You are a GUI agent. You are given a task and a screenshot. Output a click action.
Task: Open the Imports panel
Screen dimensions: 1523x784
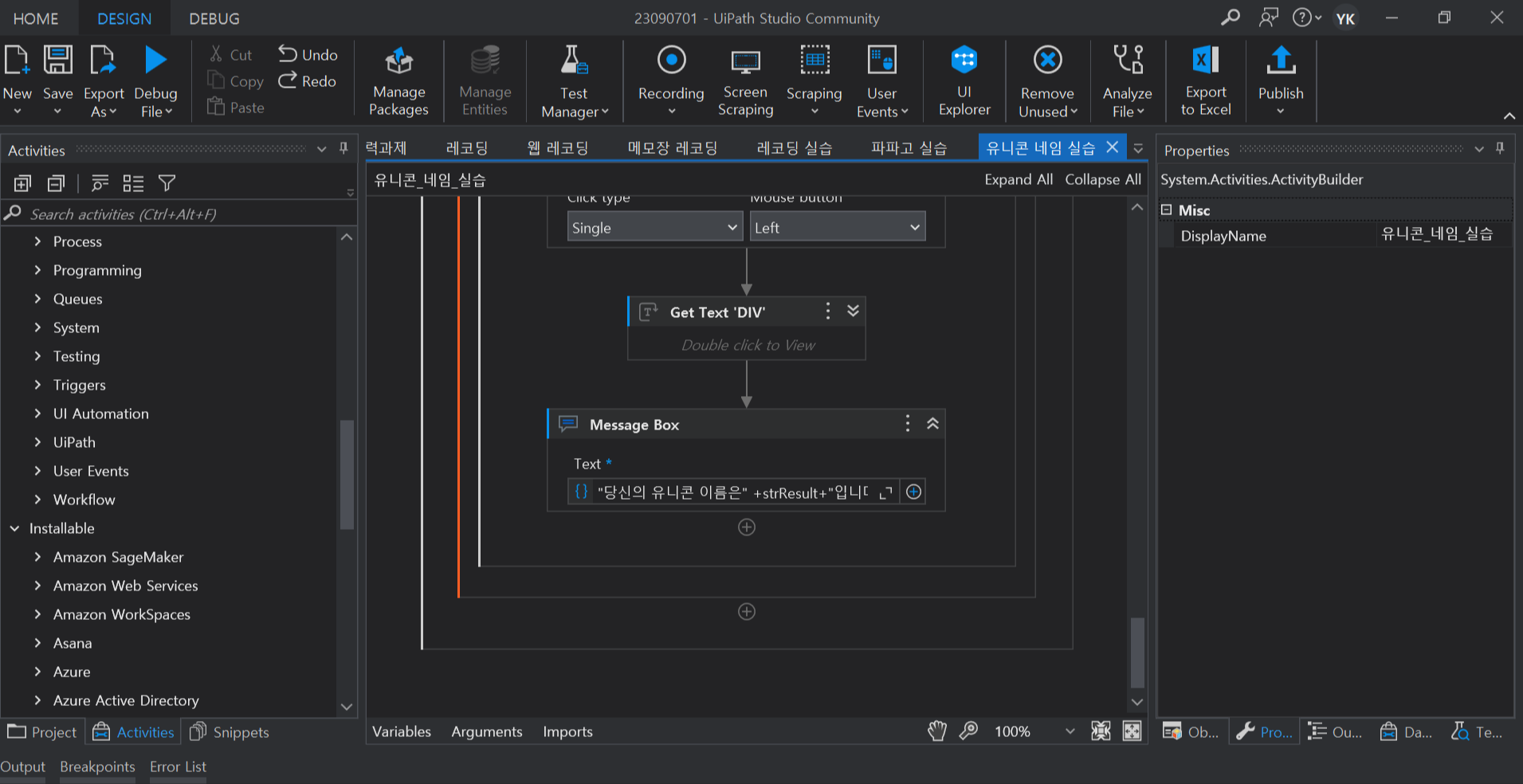[x=567, y=731]
